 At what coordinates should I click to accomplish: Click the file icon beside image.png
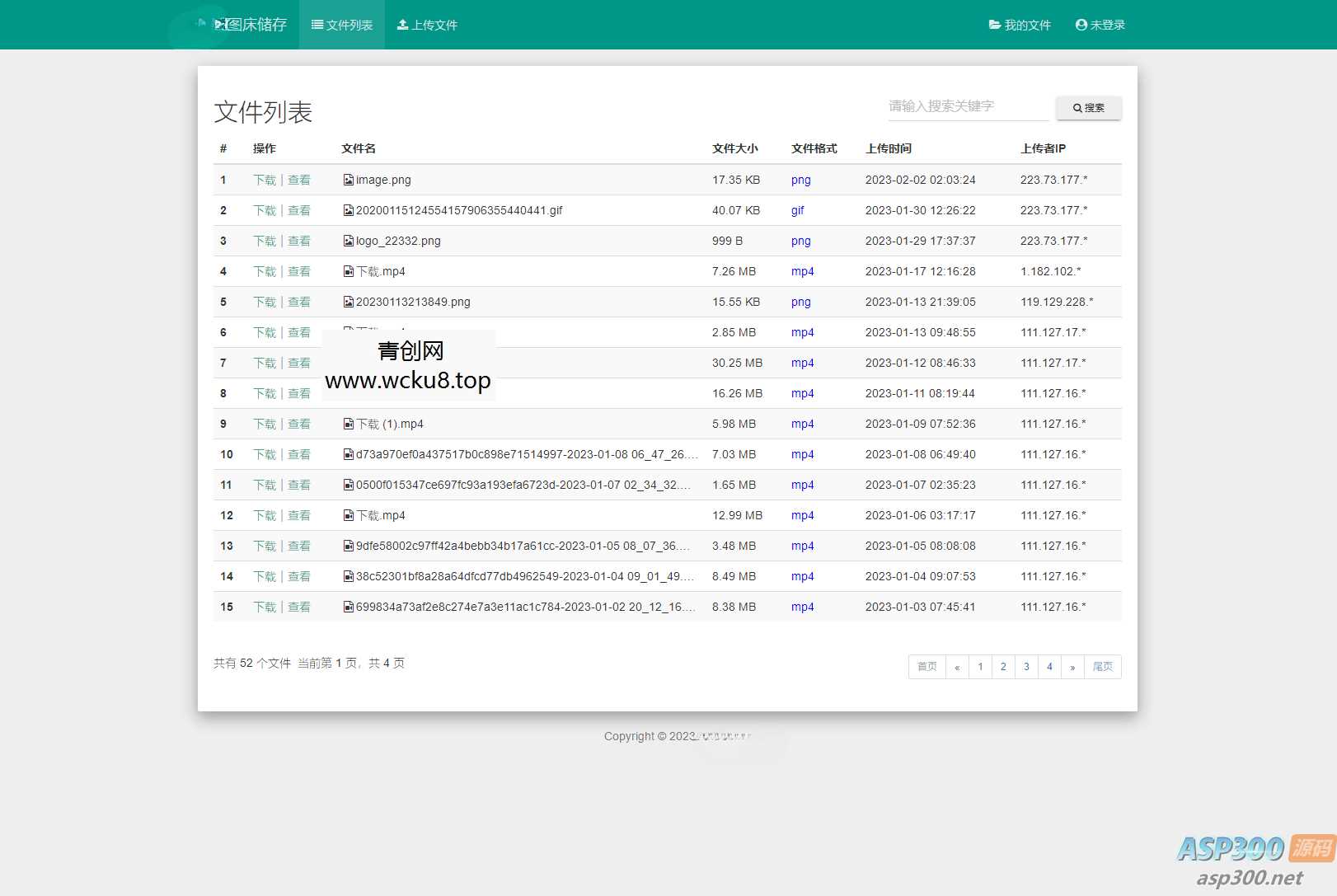coord(349,180)
